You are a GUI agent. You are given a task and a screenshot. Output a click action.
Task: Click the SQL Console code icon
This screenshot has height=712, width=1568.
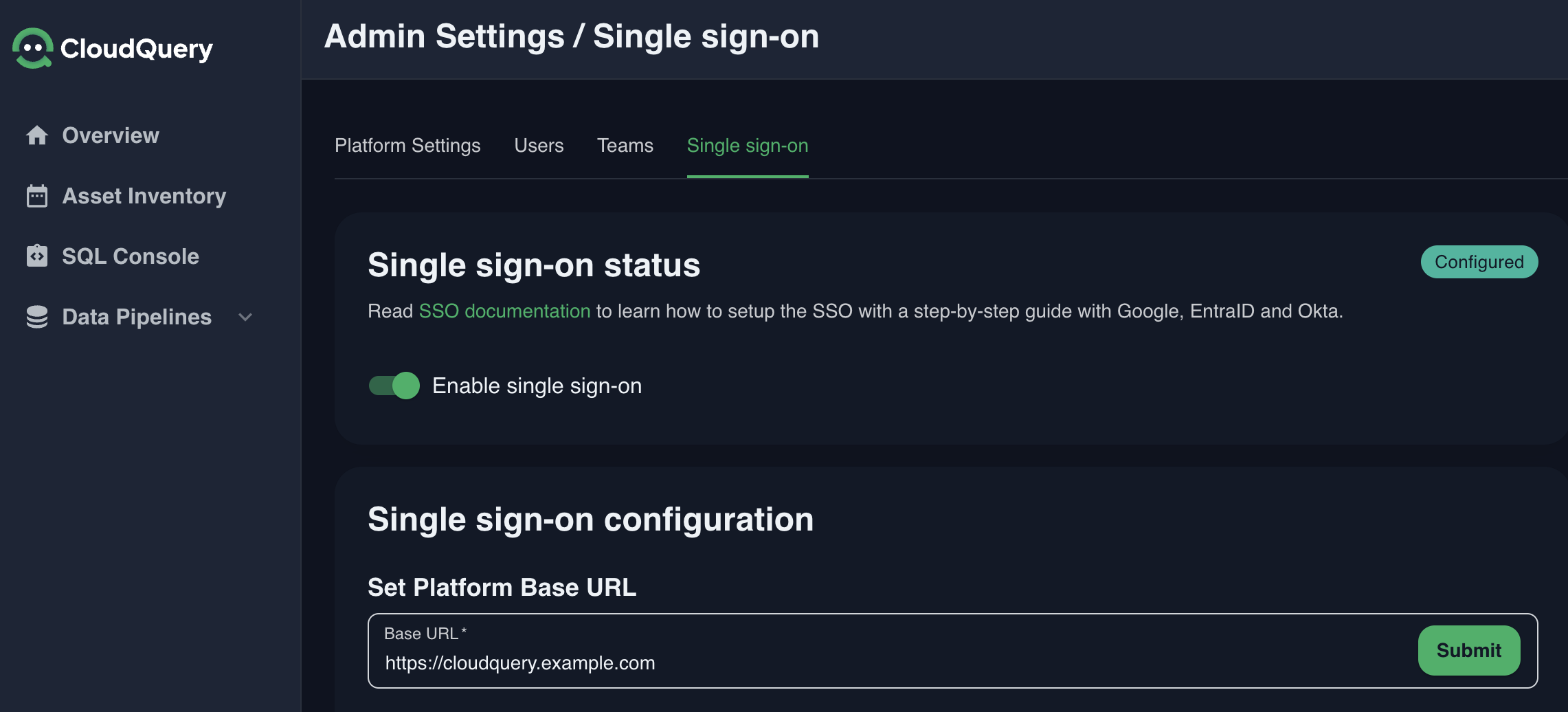[x=37, y=256]
